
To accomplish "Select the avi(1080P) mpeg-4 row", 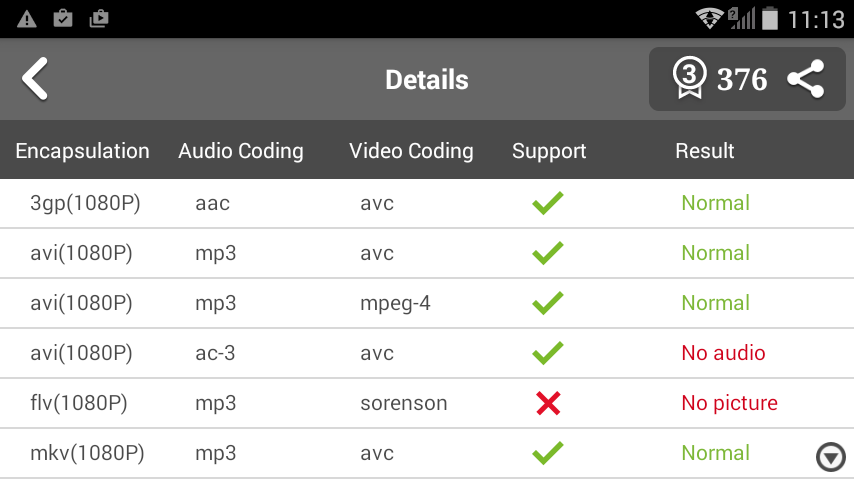I will (427, 303).
